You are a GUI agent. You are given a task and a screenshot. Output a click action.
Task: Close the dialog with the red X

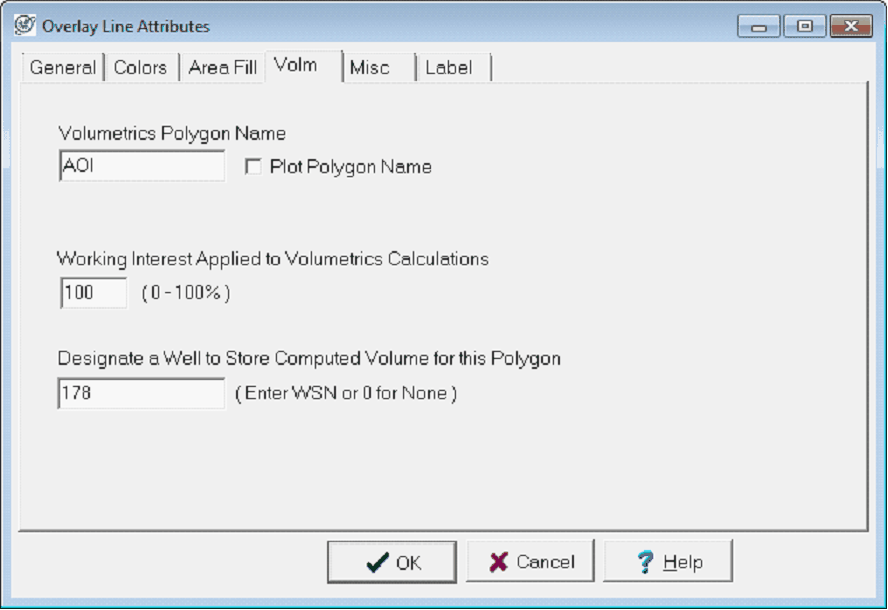pos(851,27)
